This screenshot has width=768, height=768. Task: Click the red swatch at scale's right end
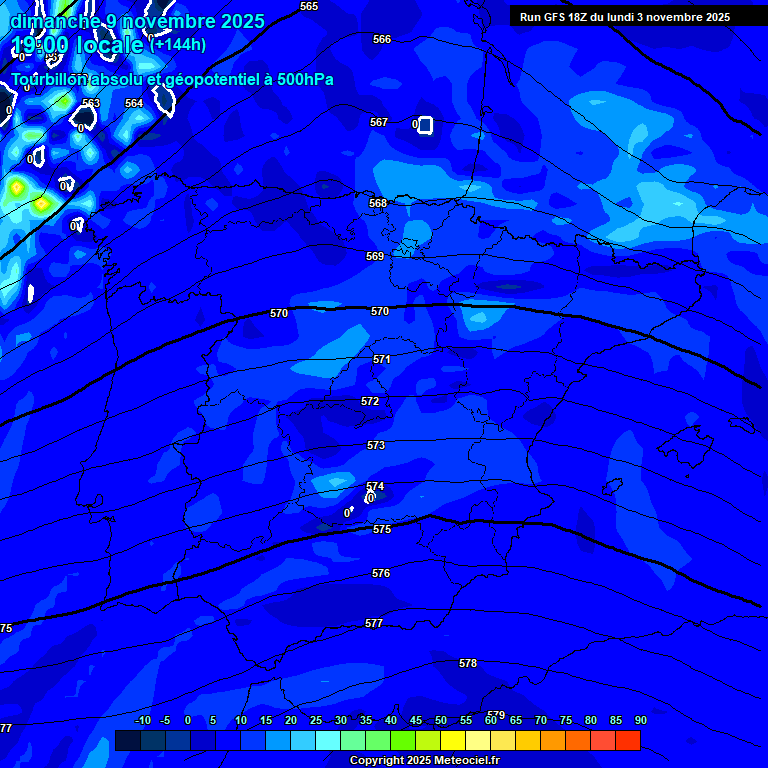[x=628, y=741]
